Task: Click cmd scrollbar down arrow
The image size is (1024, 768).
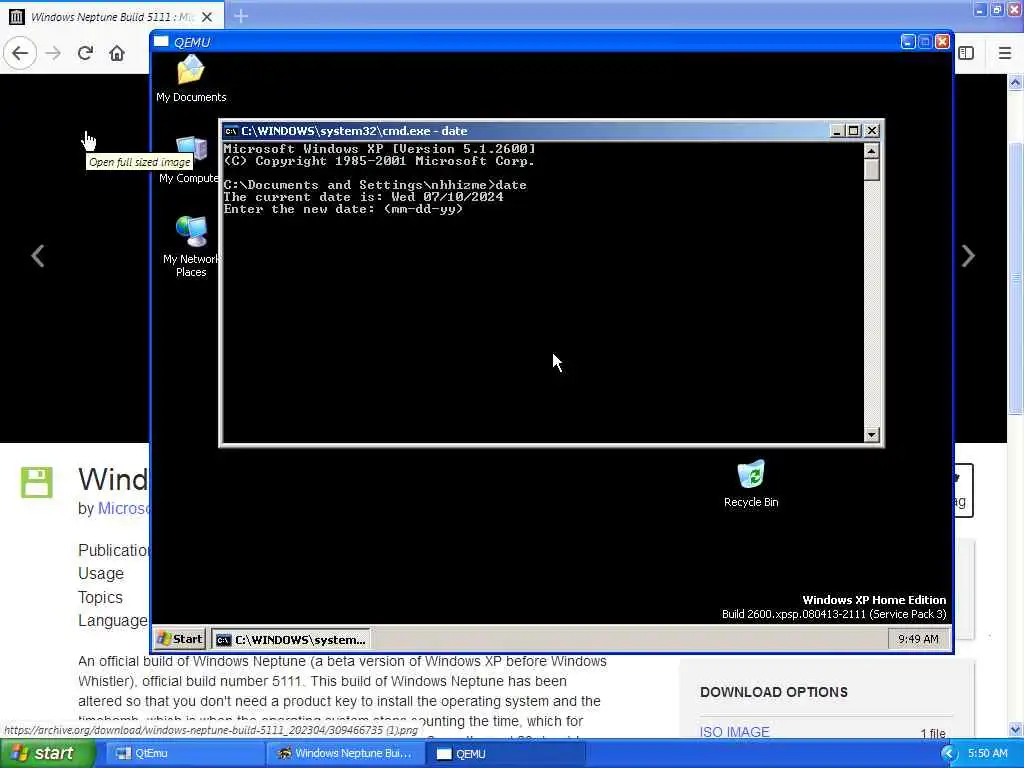Action: click(x=871, y=435)
